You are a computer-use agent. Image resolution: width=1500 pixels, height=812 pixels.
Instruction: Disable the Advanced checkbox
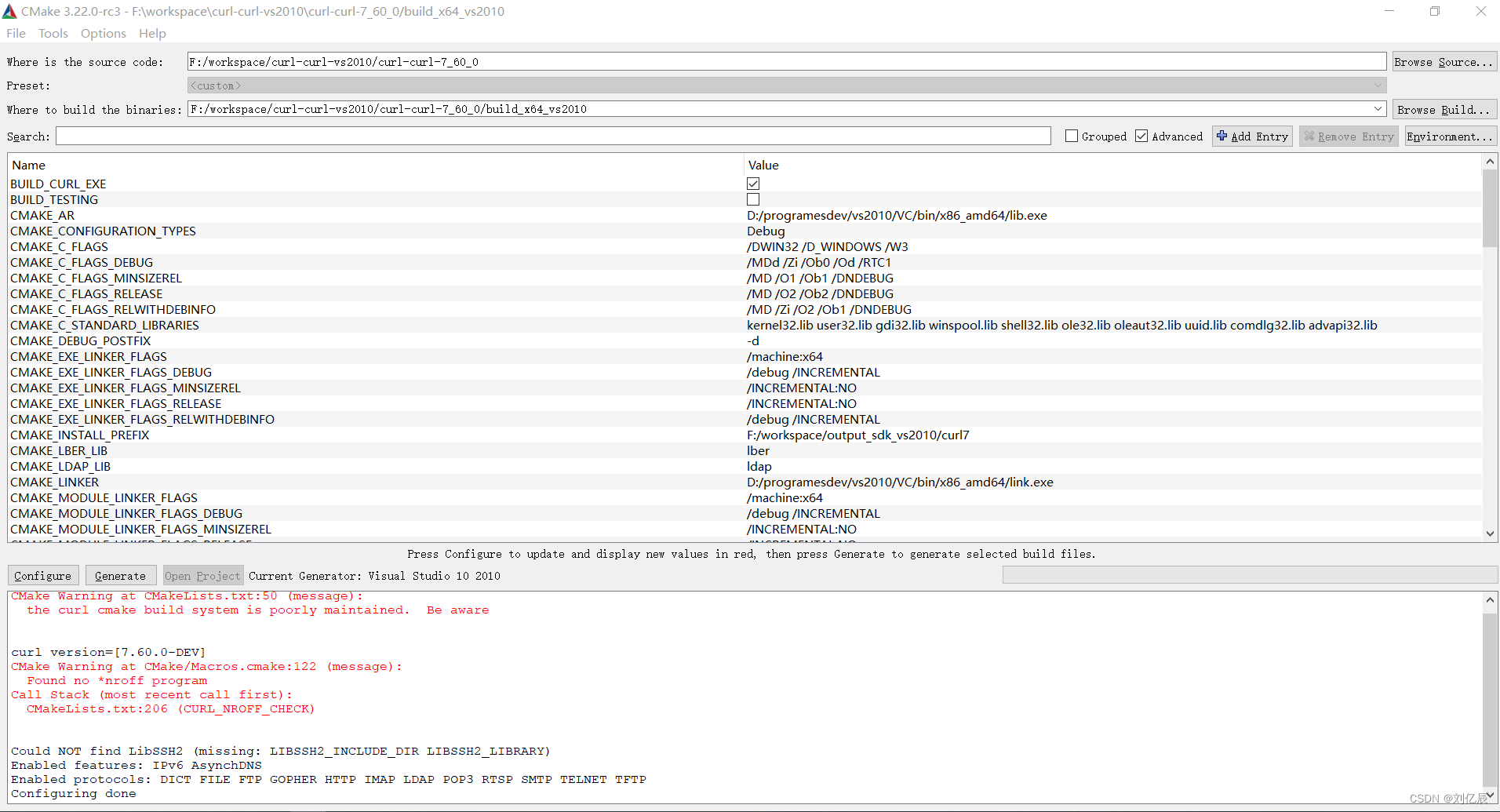pyautogui.click(x=1141, y=136)
